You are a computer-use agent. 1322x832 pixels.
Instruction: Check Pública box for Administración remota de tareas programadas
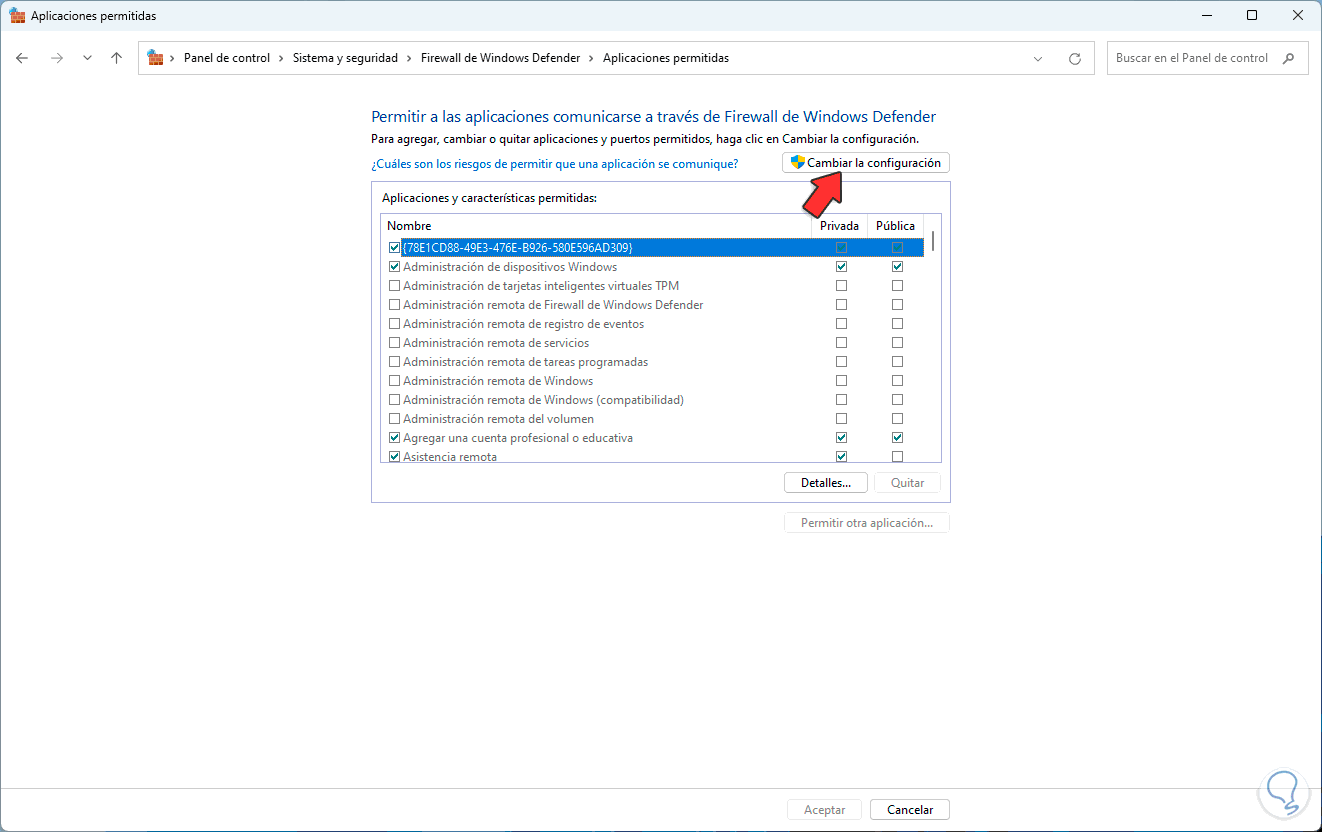(897, 362)
